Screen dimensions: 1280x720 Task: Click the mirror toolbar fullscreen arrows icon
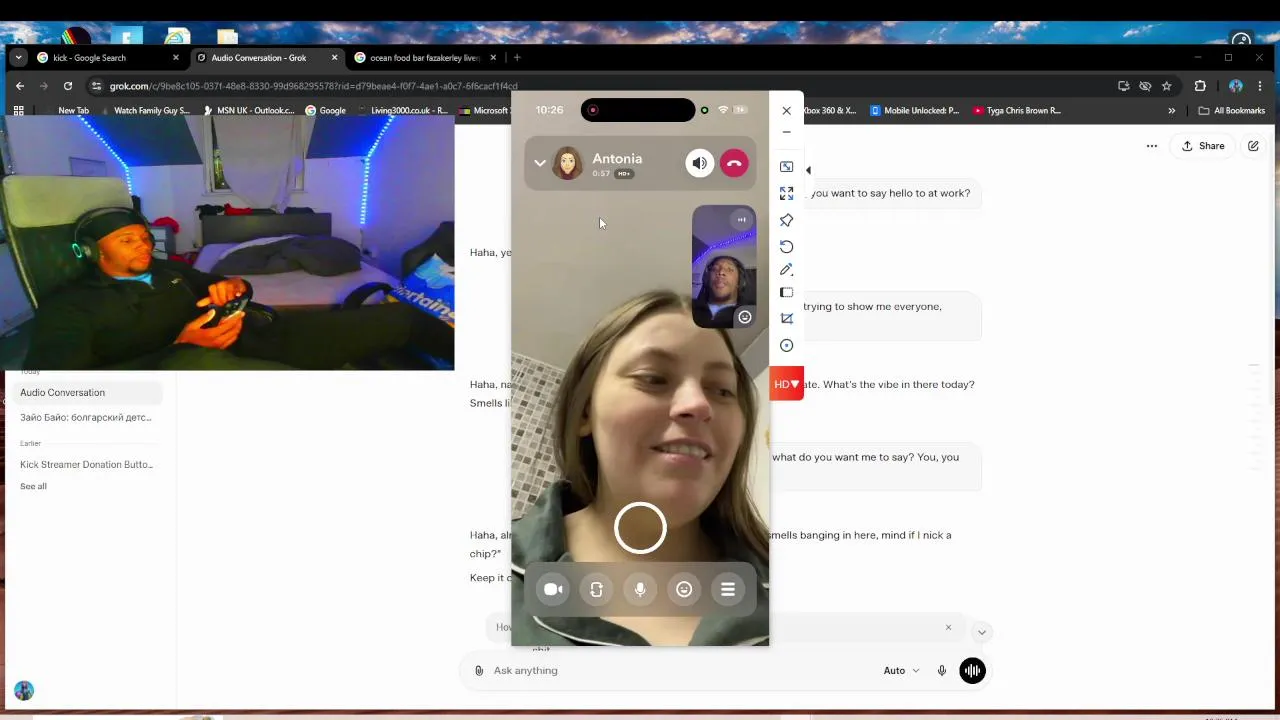[787, 193]
